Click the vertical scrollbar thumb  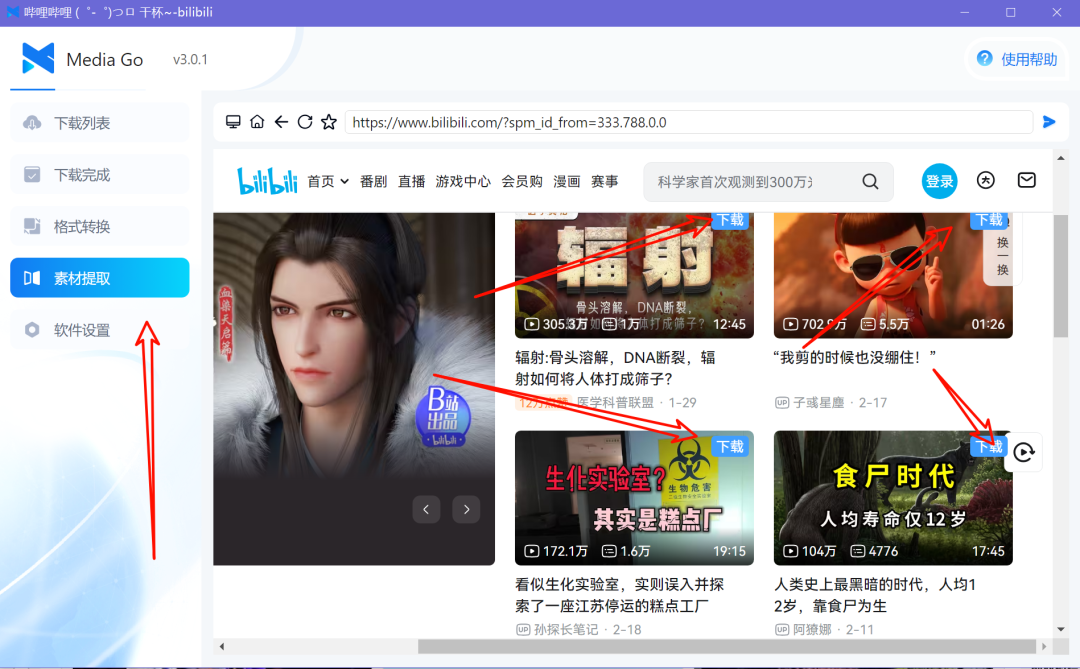pyautogui.click(x=1061, y=276)
